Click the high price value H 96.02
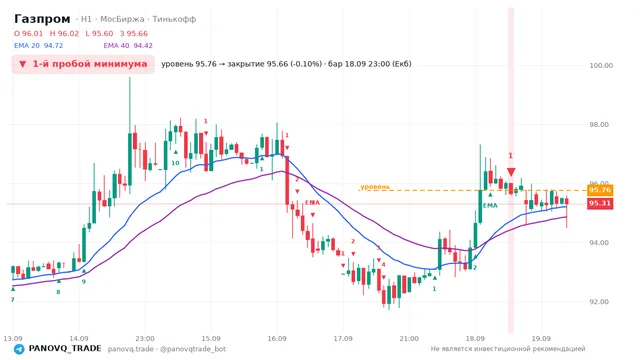 click(64, 33)
